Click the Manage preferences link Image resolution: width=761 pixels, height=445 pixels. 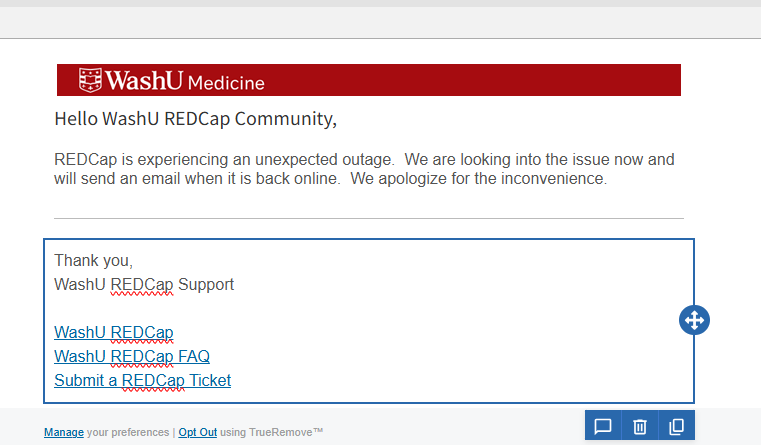point(64,432)
